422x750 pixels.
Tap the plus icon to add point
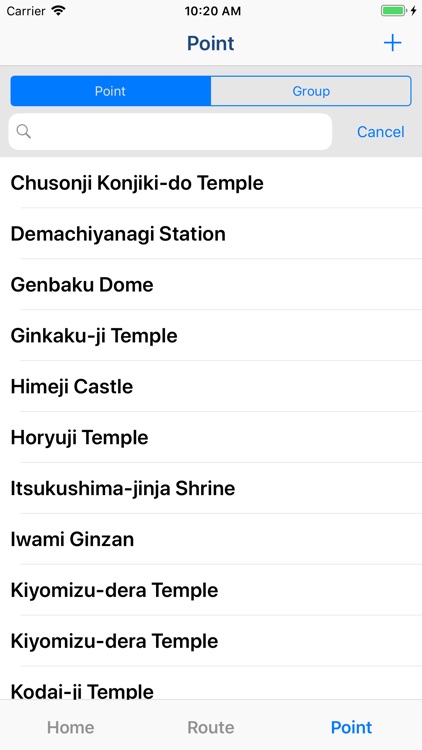392,44
